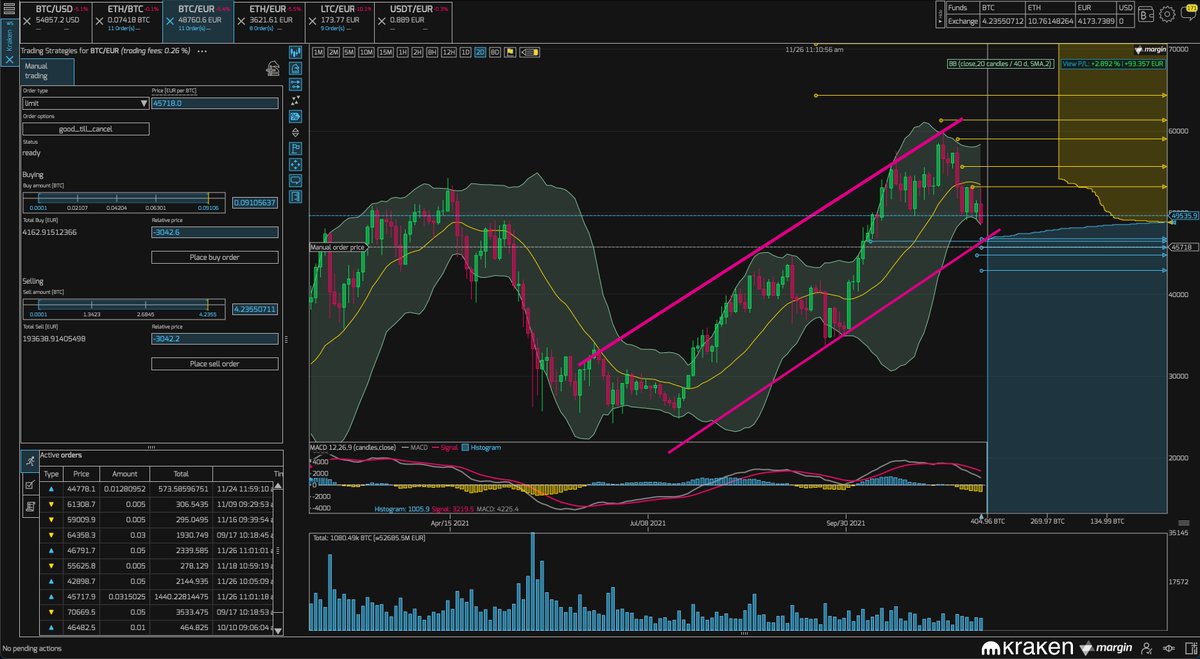This screenshot has height=659, width=1200.
Task: Toggle the speech bubble annotations icon
Action: (296, 180)
